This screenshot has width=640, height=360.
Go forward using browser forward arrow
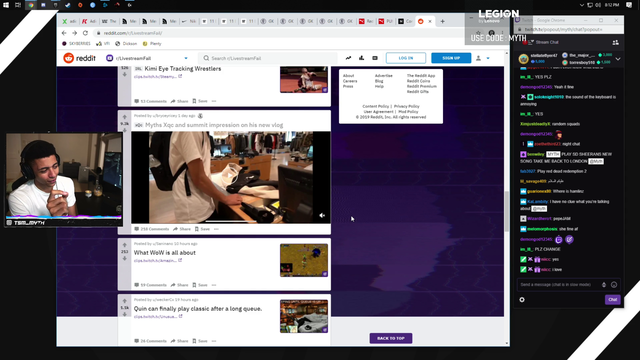(x=74, y=33)
